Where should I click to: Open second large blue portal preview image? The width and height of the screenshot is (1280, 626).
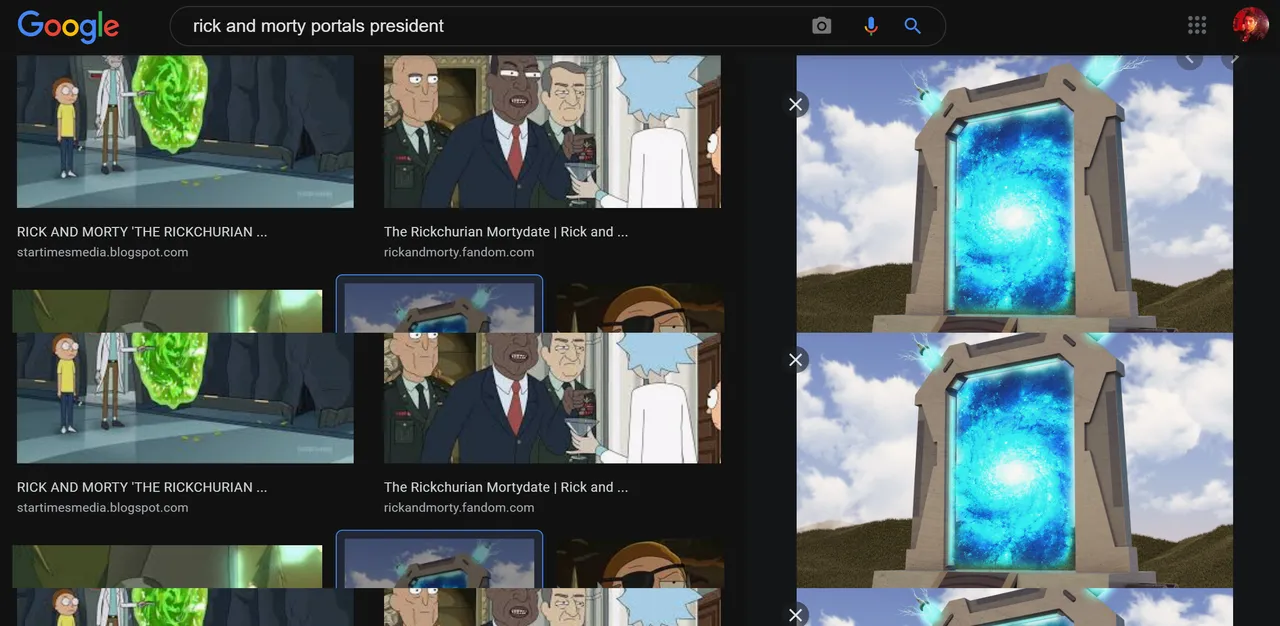click(x=1015, y=460)
